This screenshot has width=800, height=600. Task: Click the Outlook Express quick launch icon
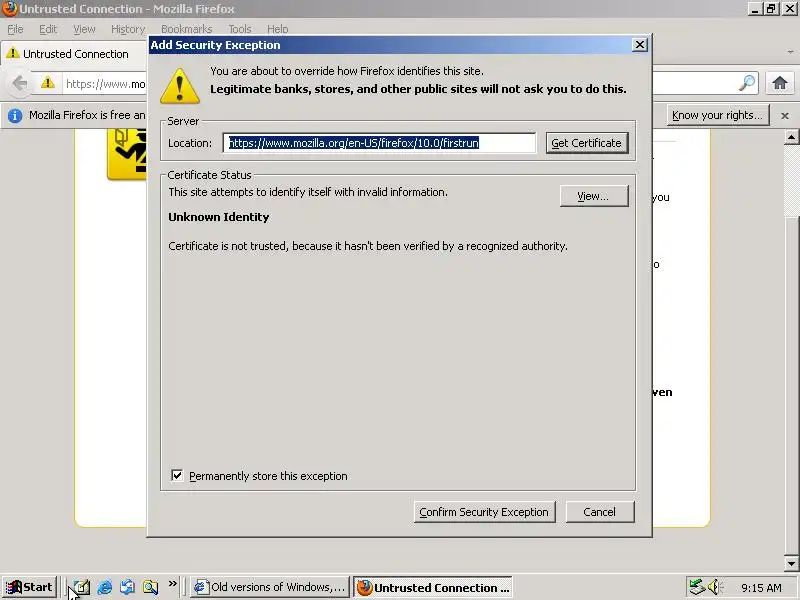point(128,587)
